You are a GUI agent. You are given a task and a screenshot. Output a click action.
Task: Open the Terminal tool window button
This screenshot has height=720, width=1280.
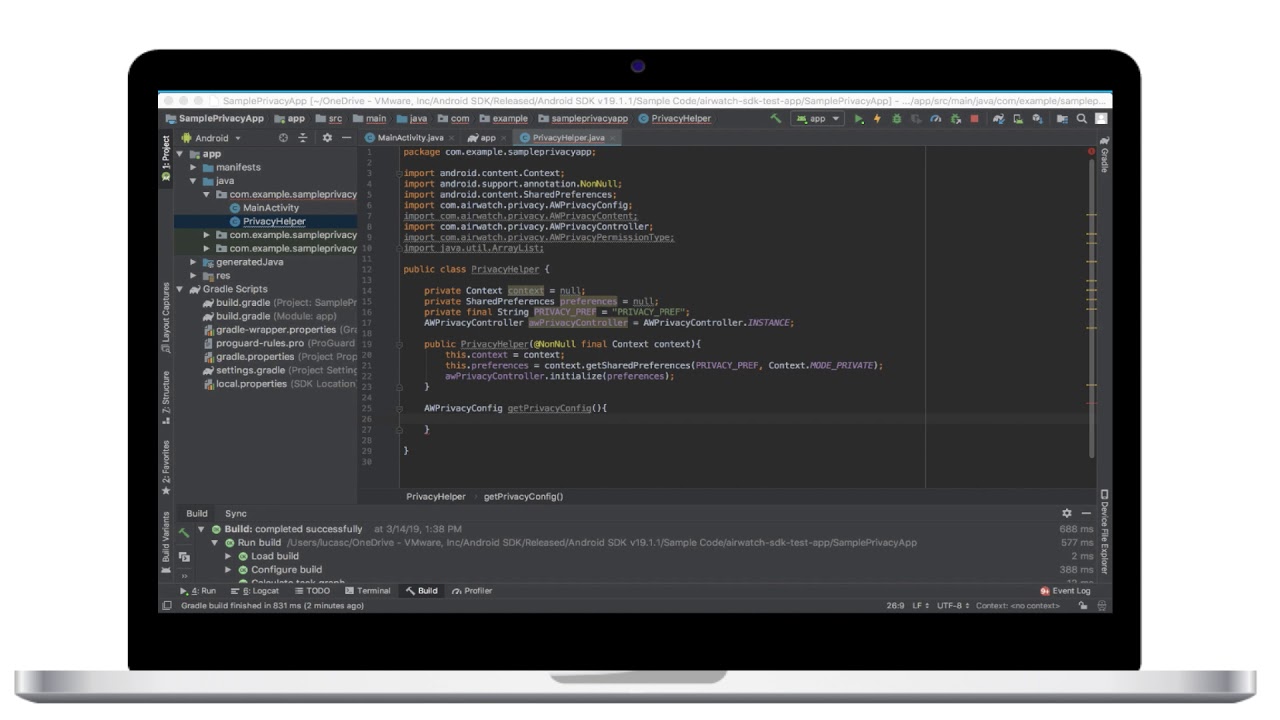coord(368,591)
